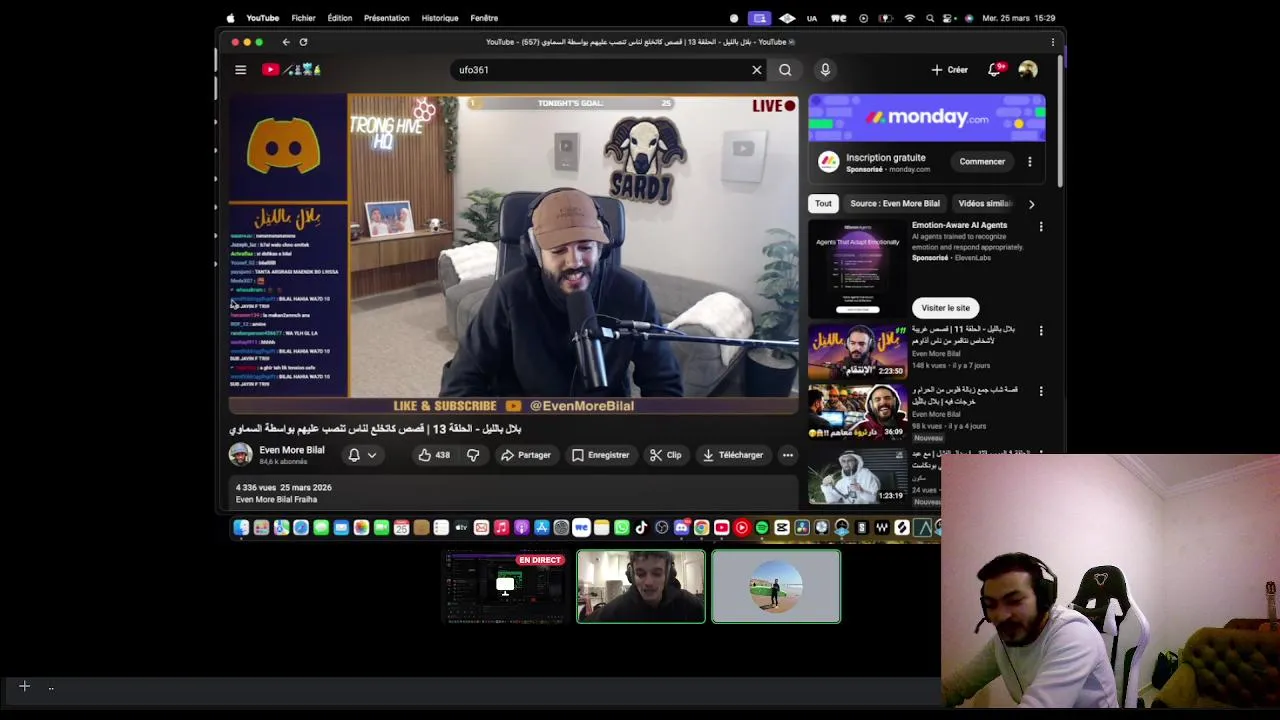Click the Partager share button
Image resolution: width=1280 pixels, height=720 pixels.
(525, 455)
